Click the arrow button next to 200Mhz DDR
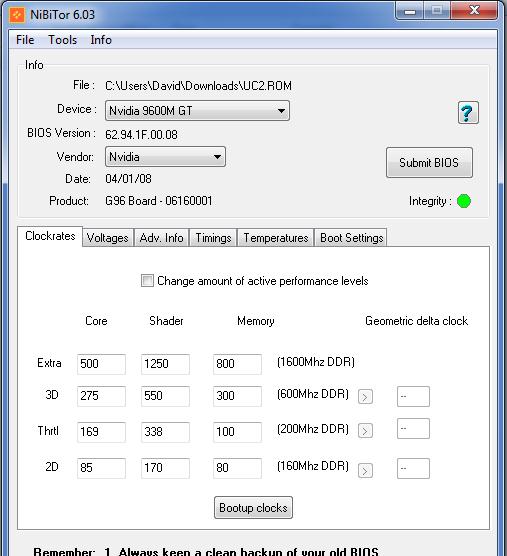507x556 pixels. pyautogui.click(x=365, y=430)
